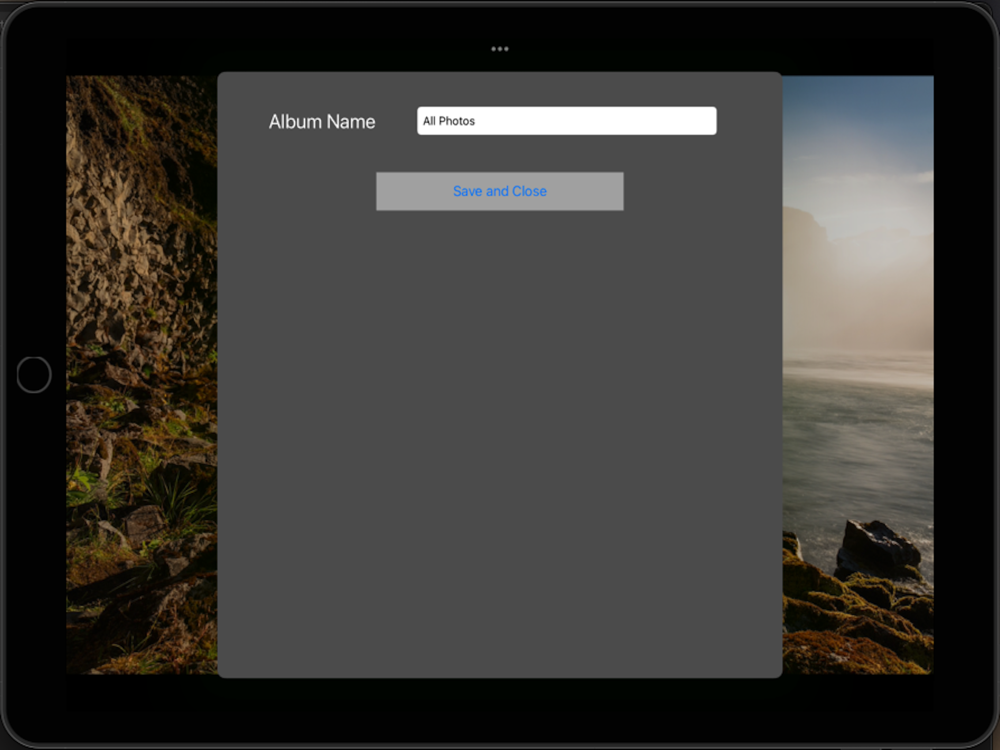Tap the three-dot multitasking indicator at top

tap(499, 48)
